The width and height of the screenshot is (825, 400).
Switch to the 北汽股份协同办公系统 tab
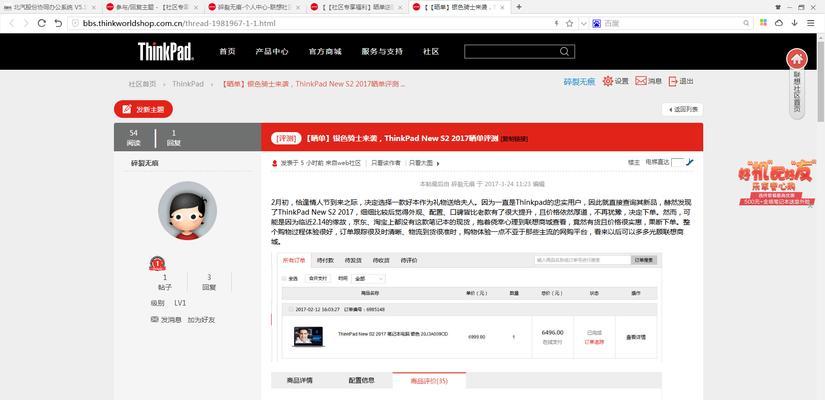(x=51, y=7)
